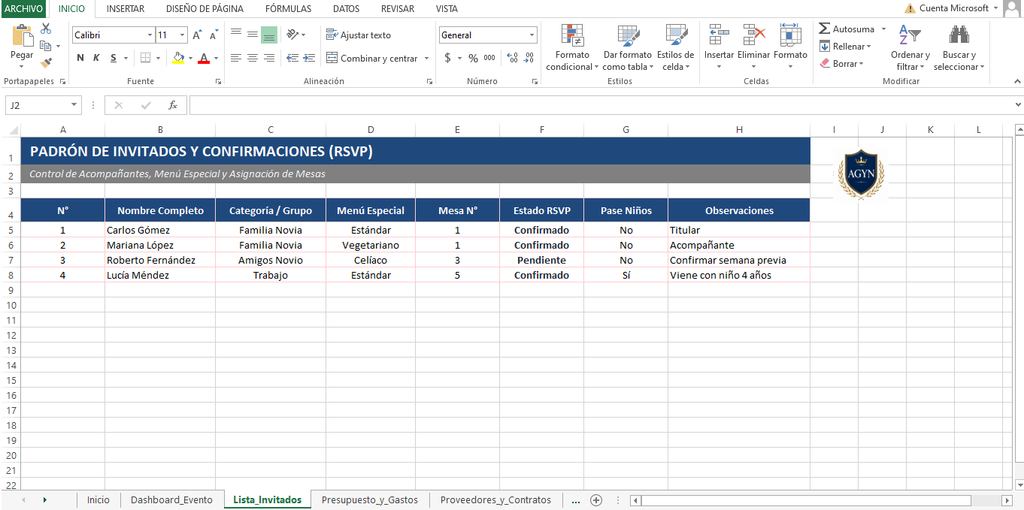Switch to DISEÑO DE PÁGINA tab

[x=205, y=8]
